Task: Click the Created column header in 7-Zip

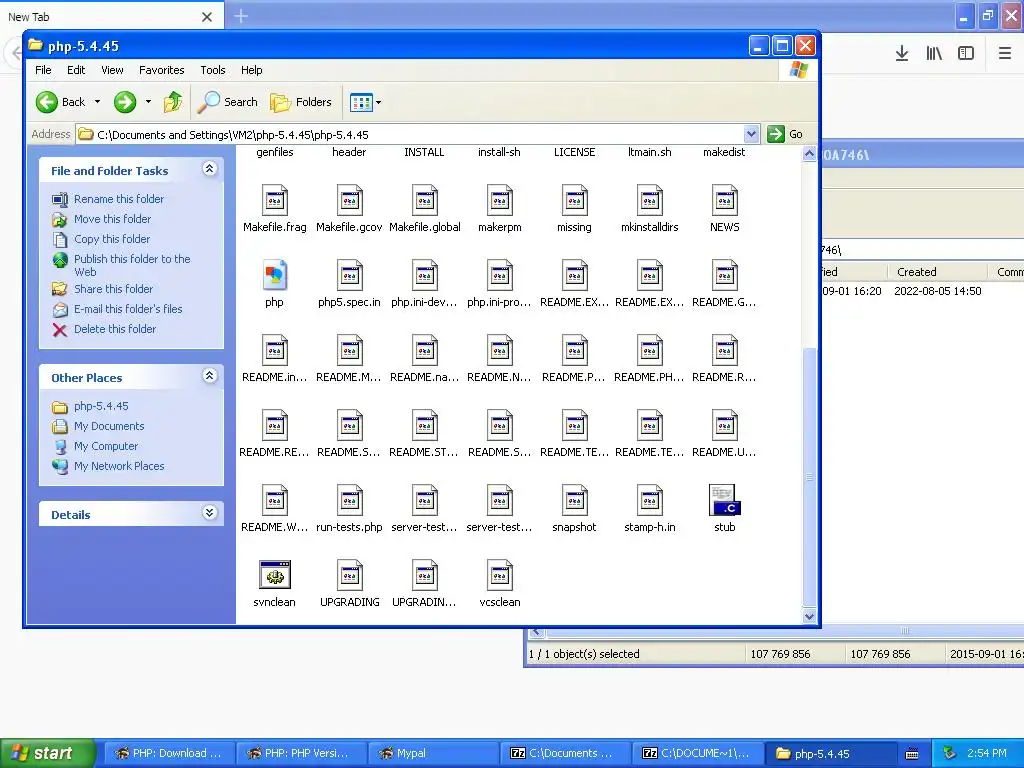Action: pyautogui.click(x=936, y=272)
